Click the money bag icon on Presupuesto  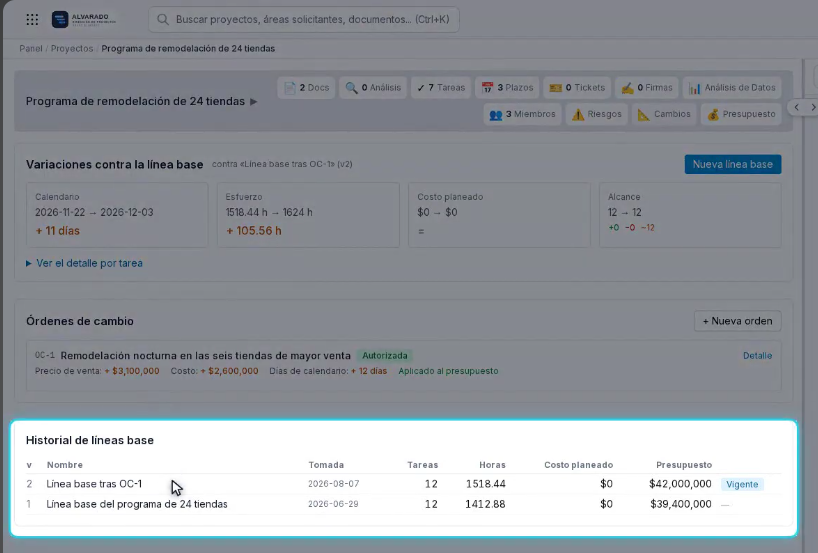point(713,114)
